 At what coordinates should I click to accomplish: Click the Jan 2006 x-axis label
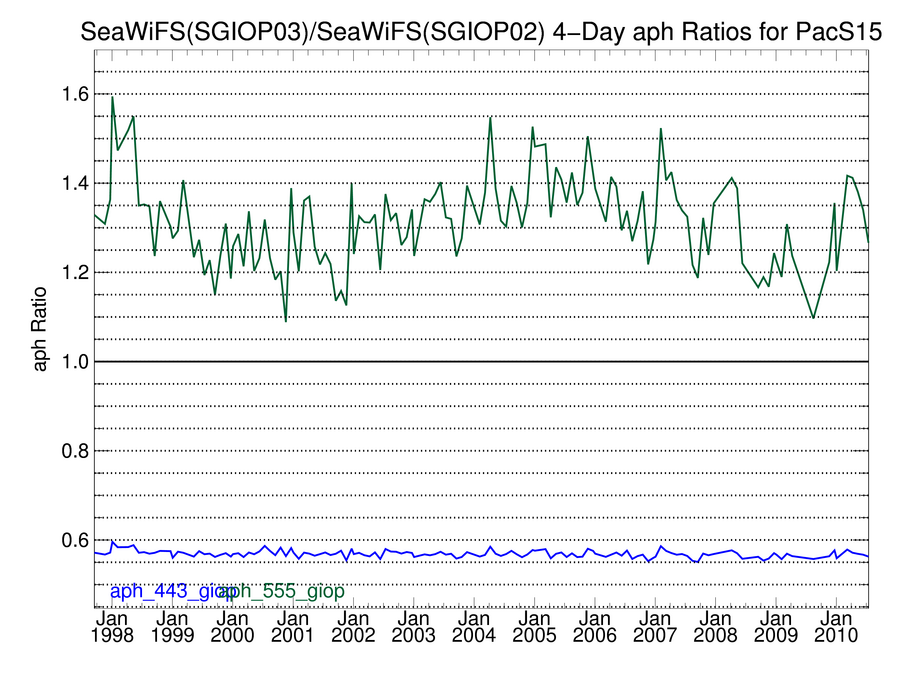(595, 627)
